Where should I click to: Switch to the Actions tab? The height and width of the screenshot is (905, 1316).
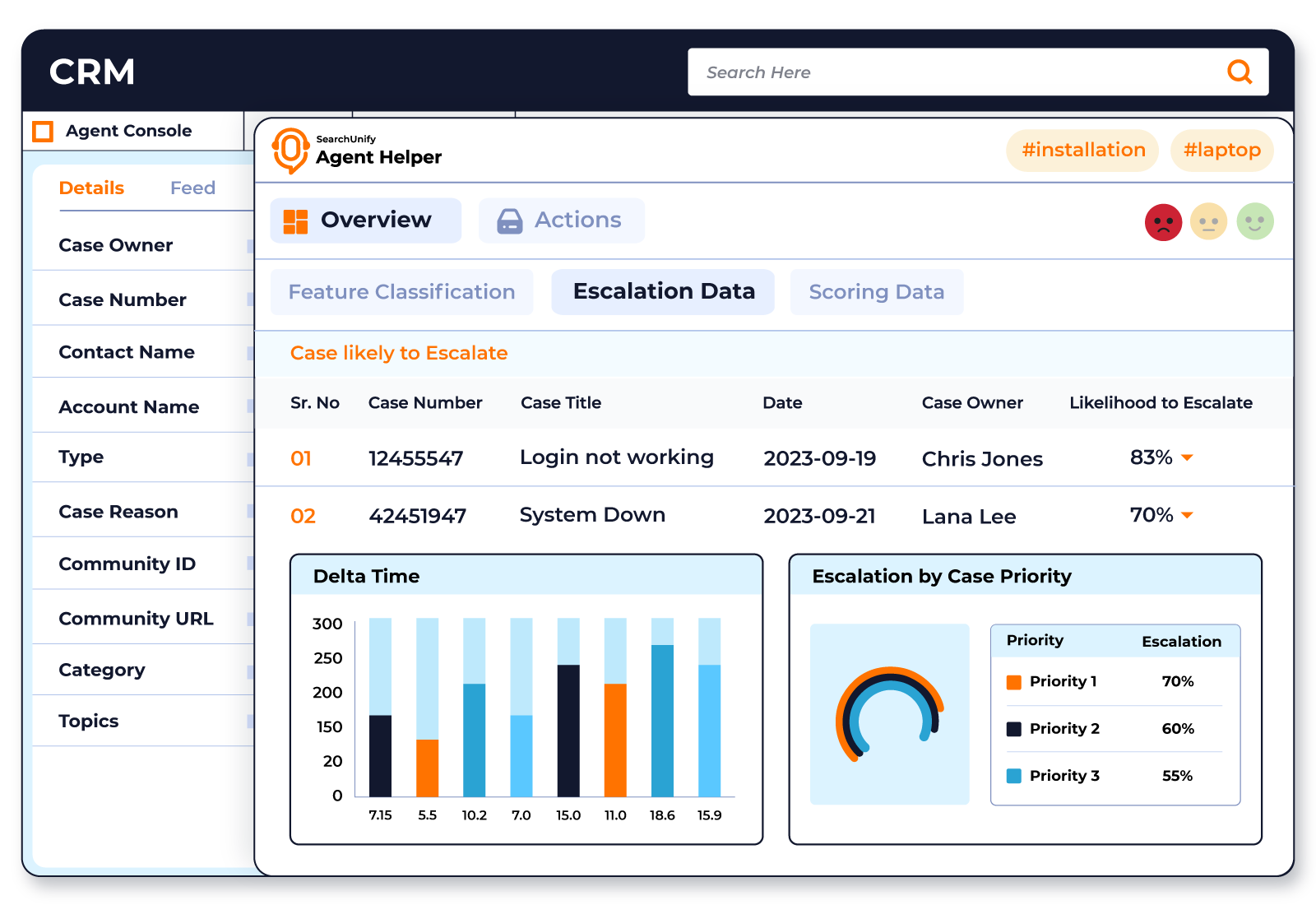click(562, 220)
